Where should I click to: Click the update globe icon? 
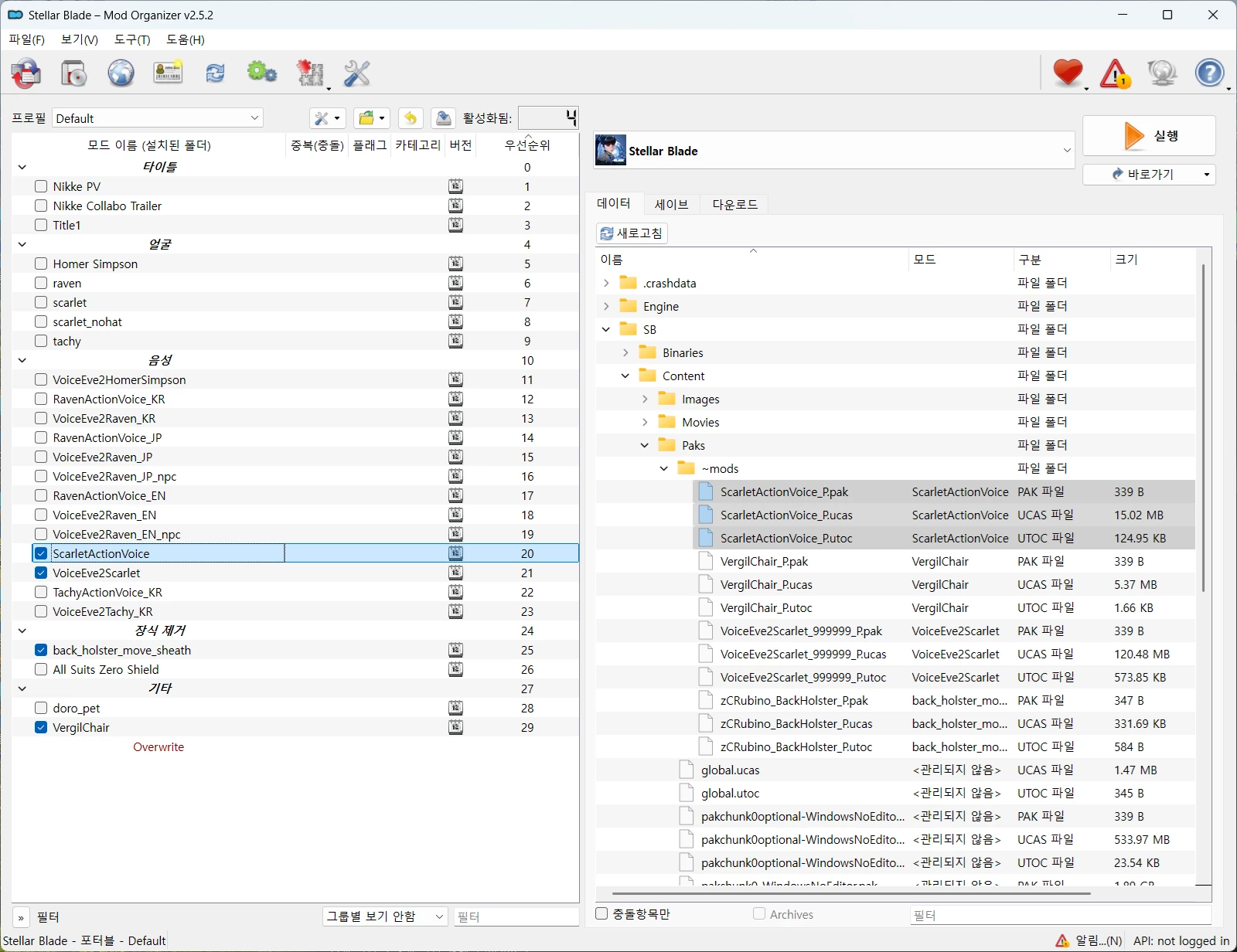(1162, 73)
